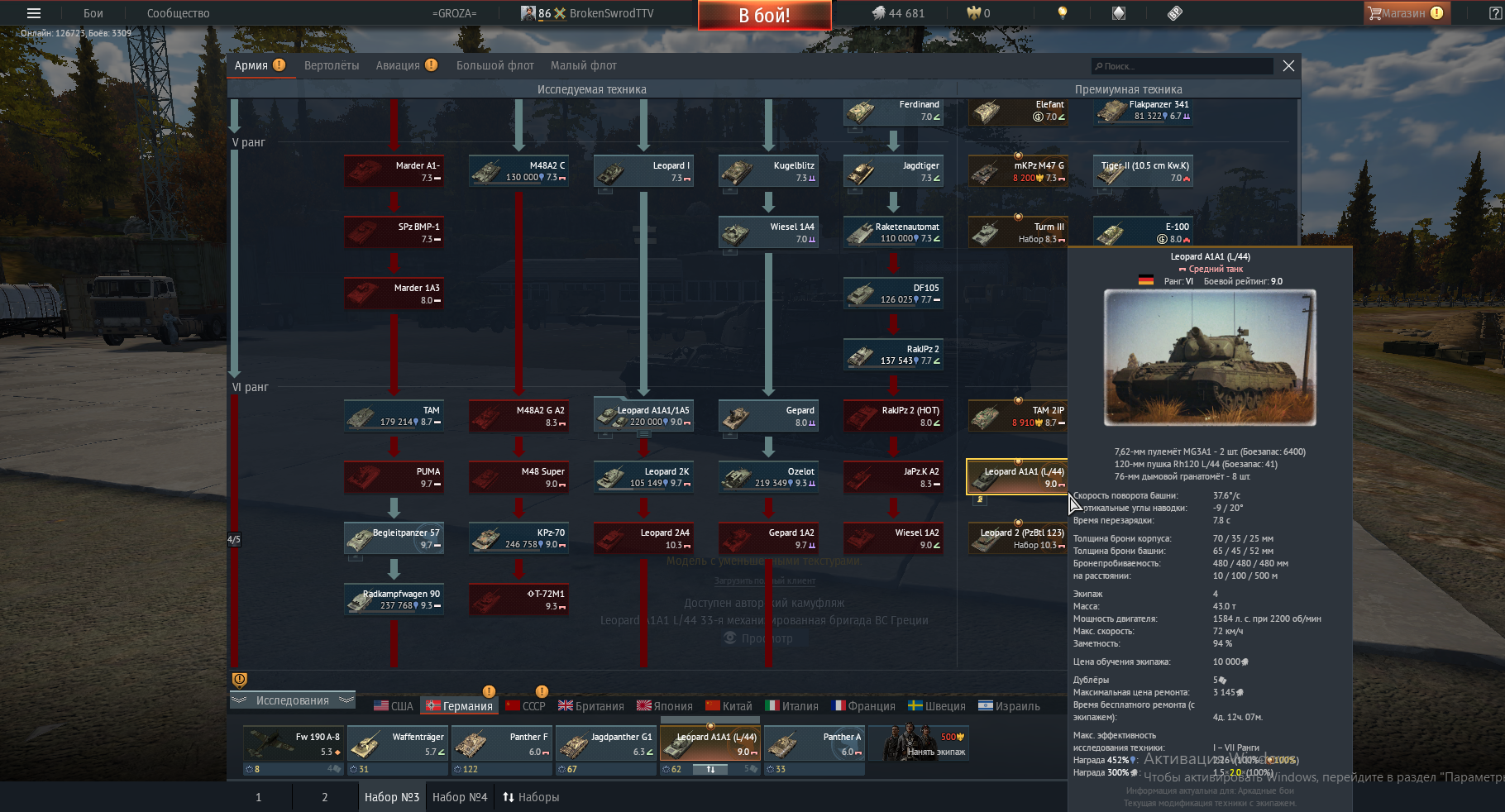Select the mKPz M47 G premium card
Screen dimensions: 1505x812
(x=1018, y=171)
